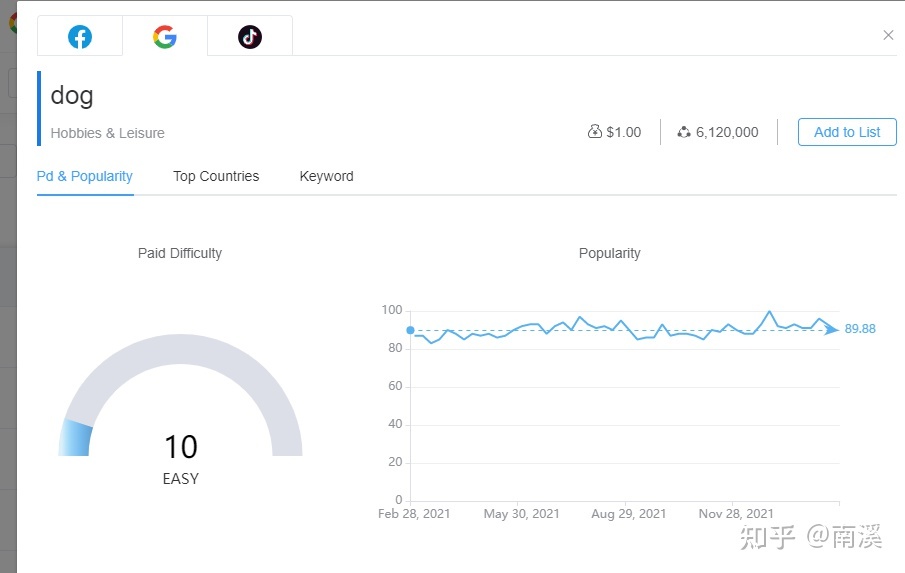Select the Google platform tab
The image size is (905, 573).
point(164,36)
